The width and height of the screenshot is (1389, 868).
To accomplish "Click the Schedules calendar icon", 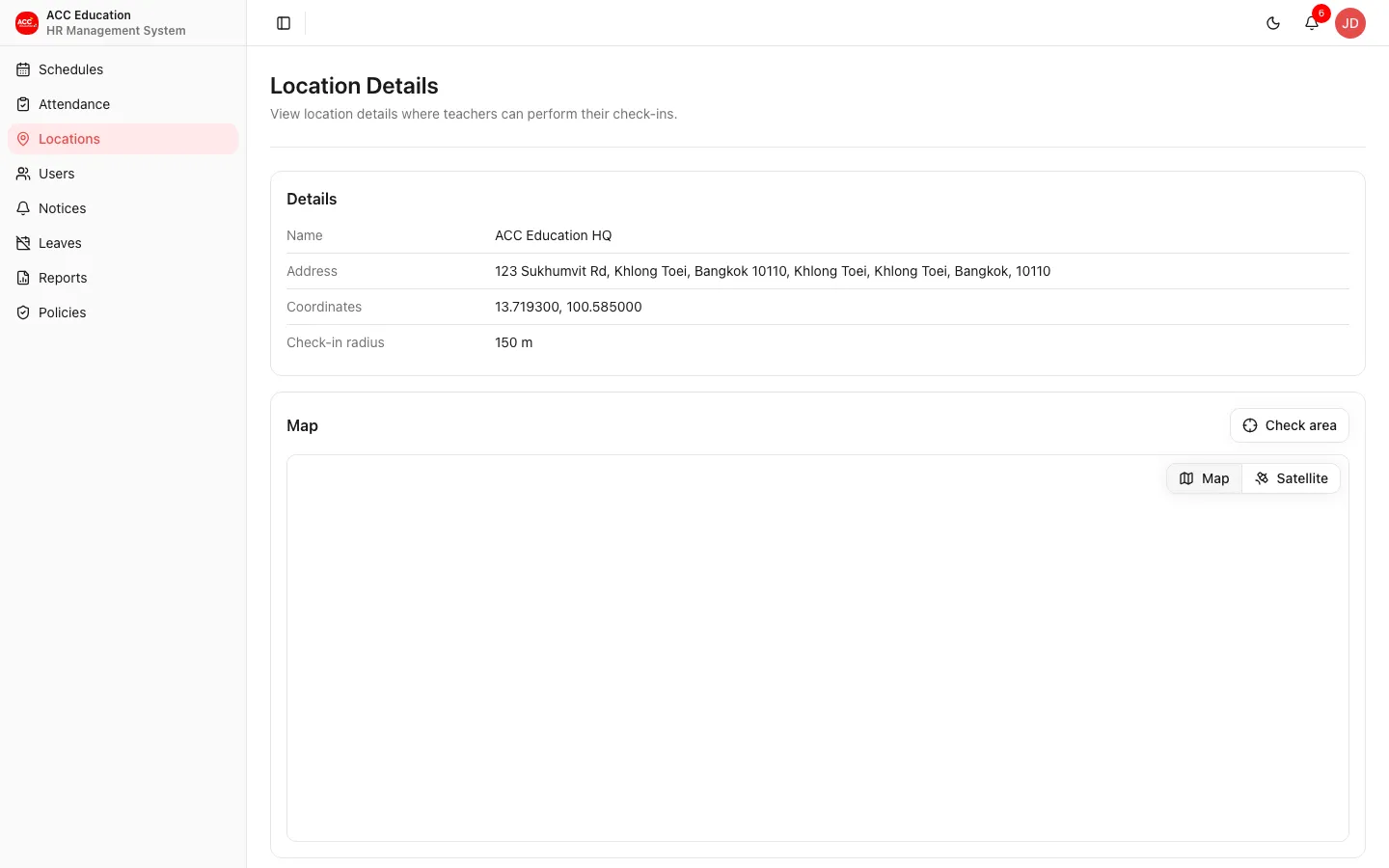I will point(23,69).
